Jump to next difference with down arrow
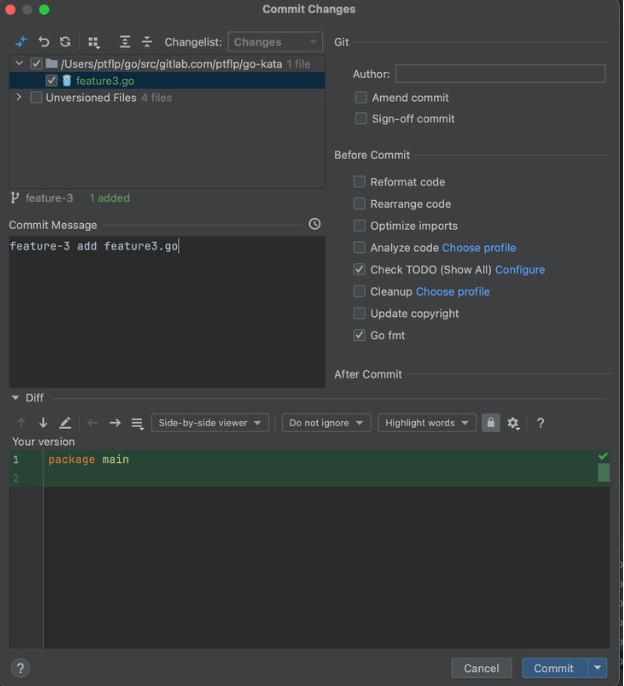Viewport: 624px width, 686px height. (43, 423)
